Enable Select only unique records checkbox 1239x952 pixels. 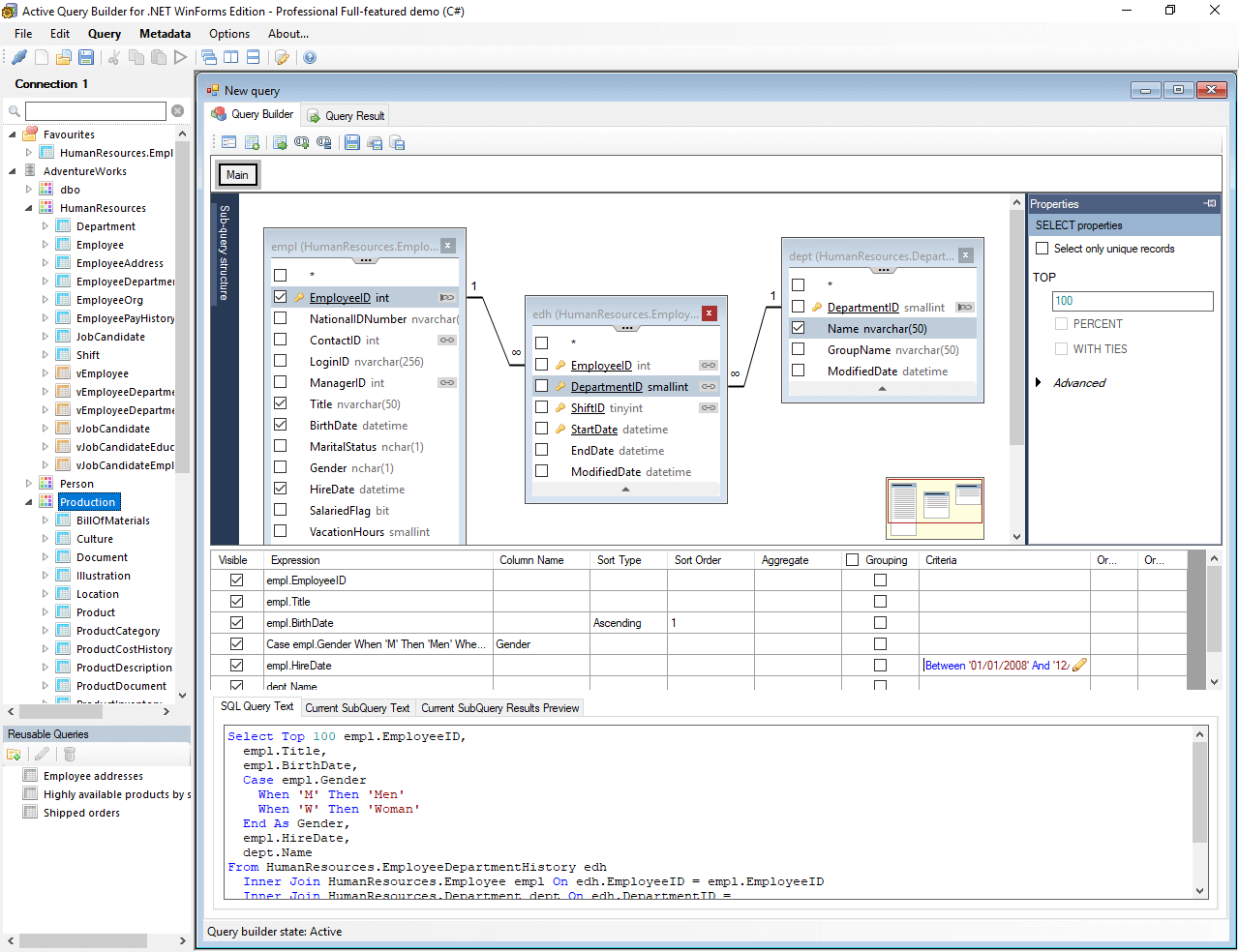(x=1043, y=249)
